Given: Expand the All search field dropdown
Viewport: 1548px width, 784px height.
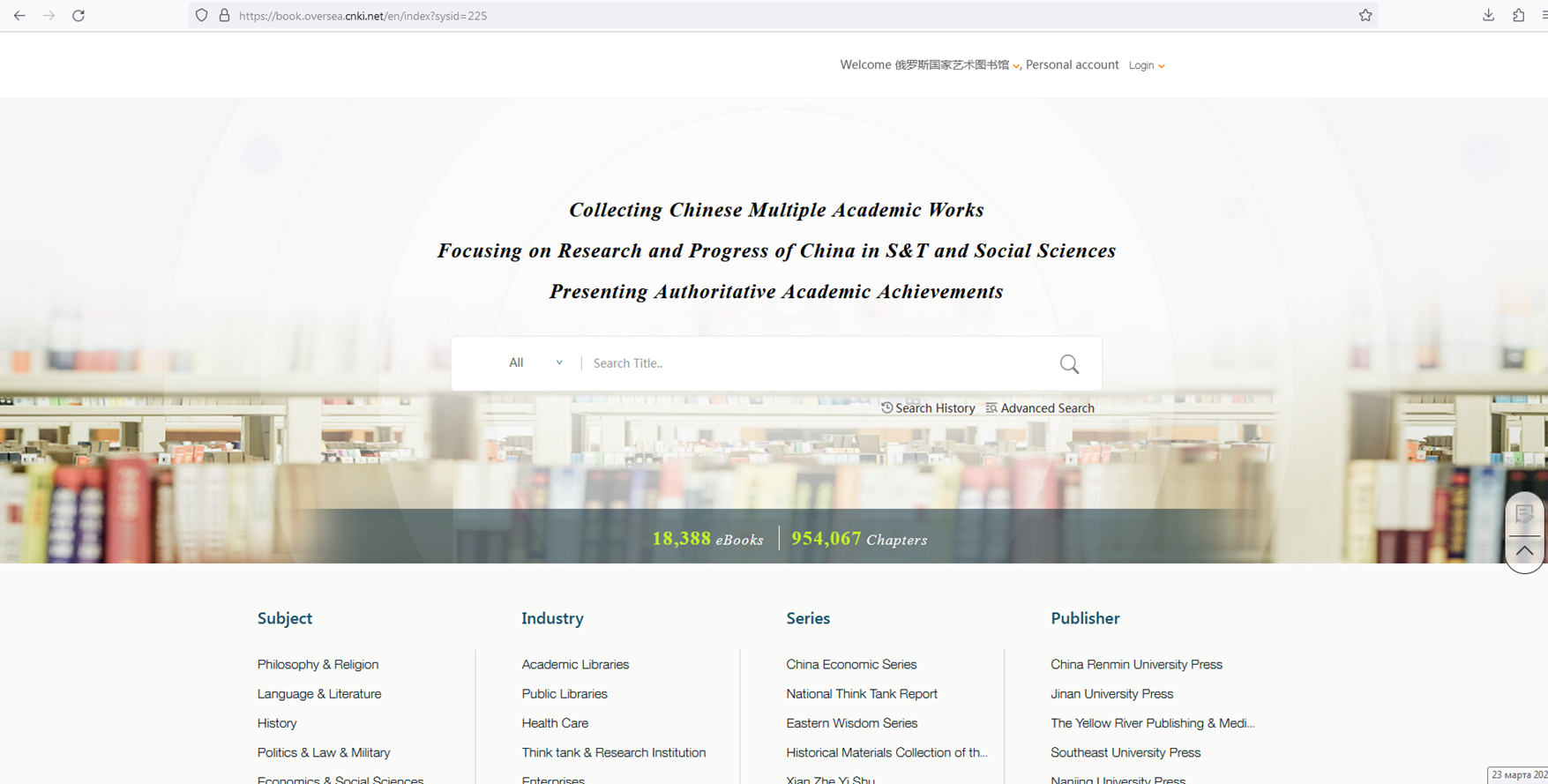Looking at the screenshot, I should (535, 362).
